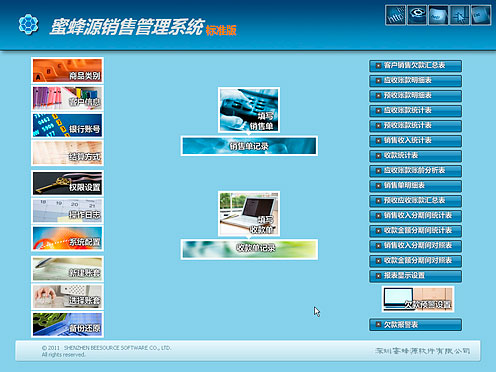Open 收款单记录 green banner
Viewport: 496px width, 372px height.
click(x=249, y=249)
